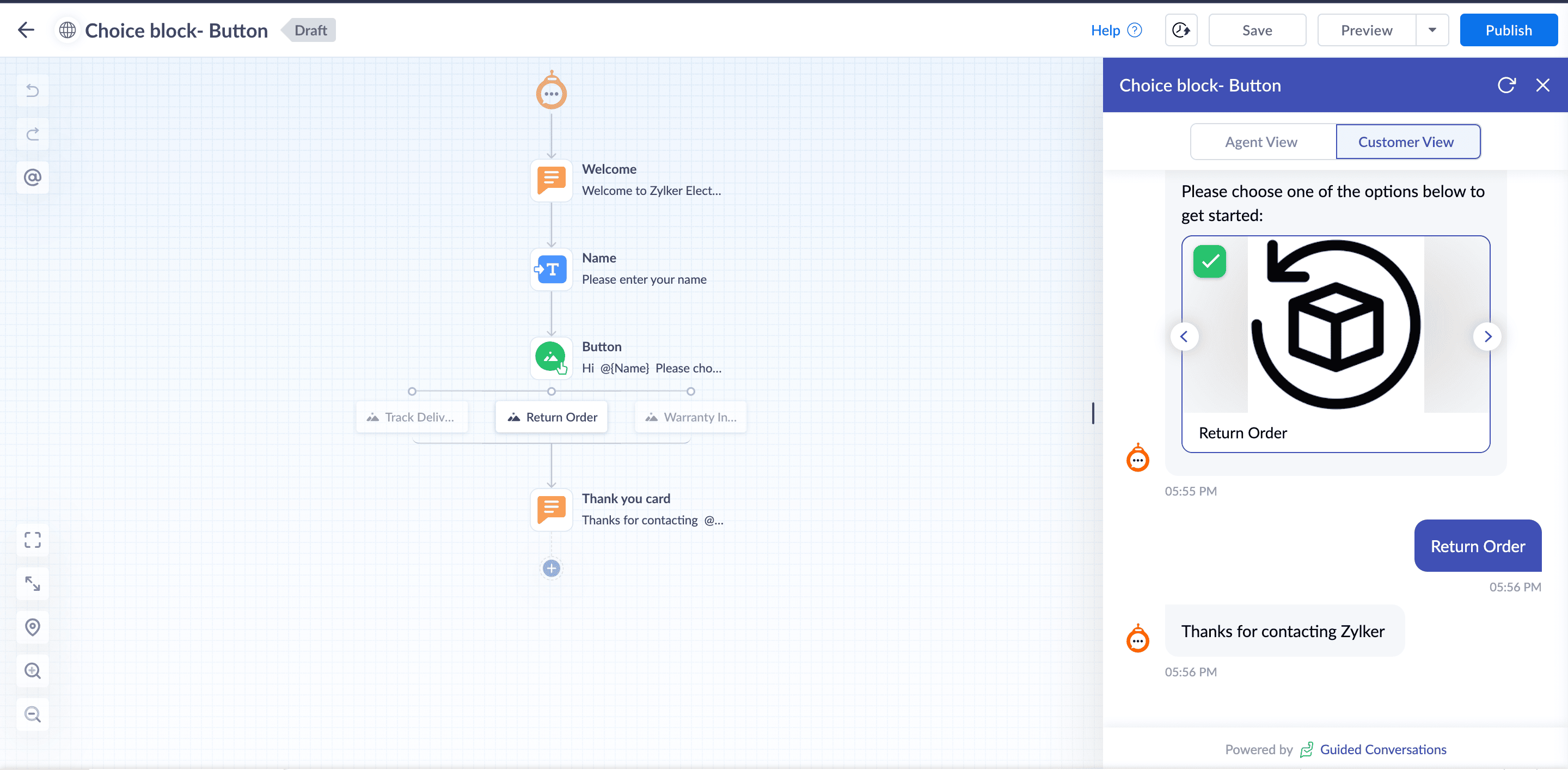Image resolution: width=1568 pixels, height=770 pixels.
Task: Click the Thanks for contacting Zylker message
Action: click(1284, 631)
